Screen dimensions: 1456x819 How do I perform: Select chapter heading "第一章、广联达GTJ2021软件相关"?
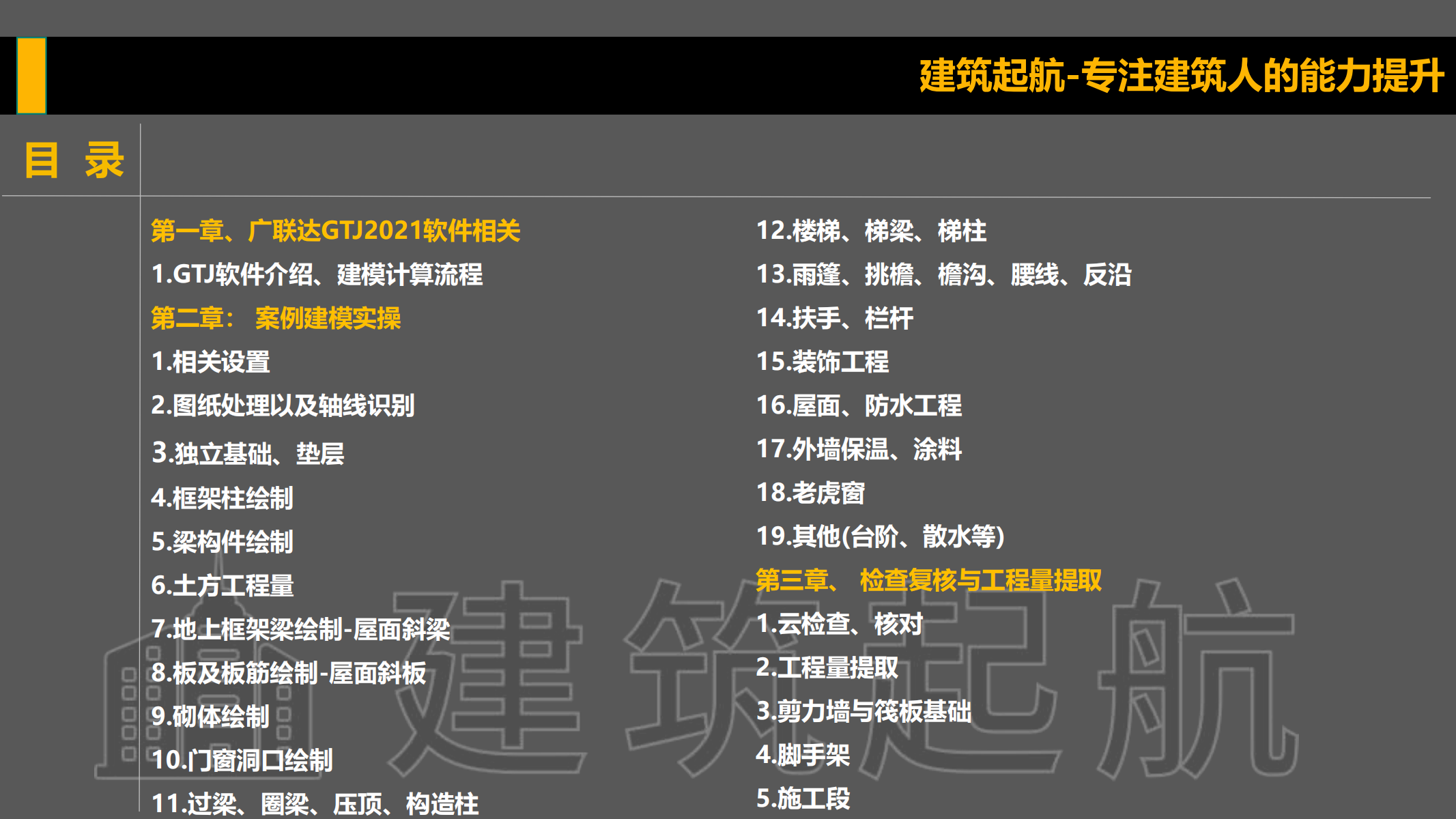click(x=336, y=231)
